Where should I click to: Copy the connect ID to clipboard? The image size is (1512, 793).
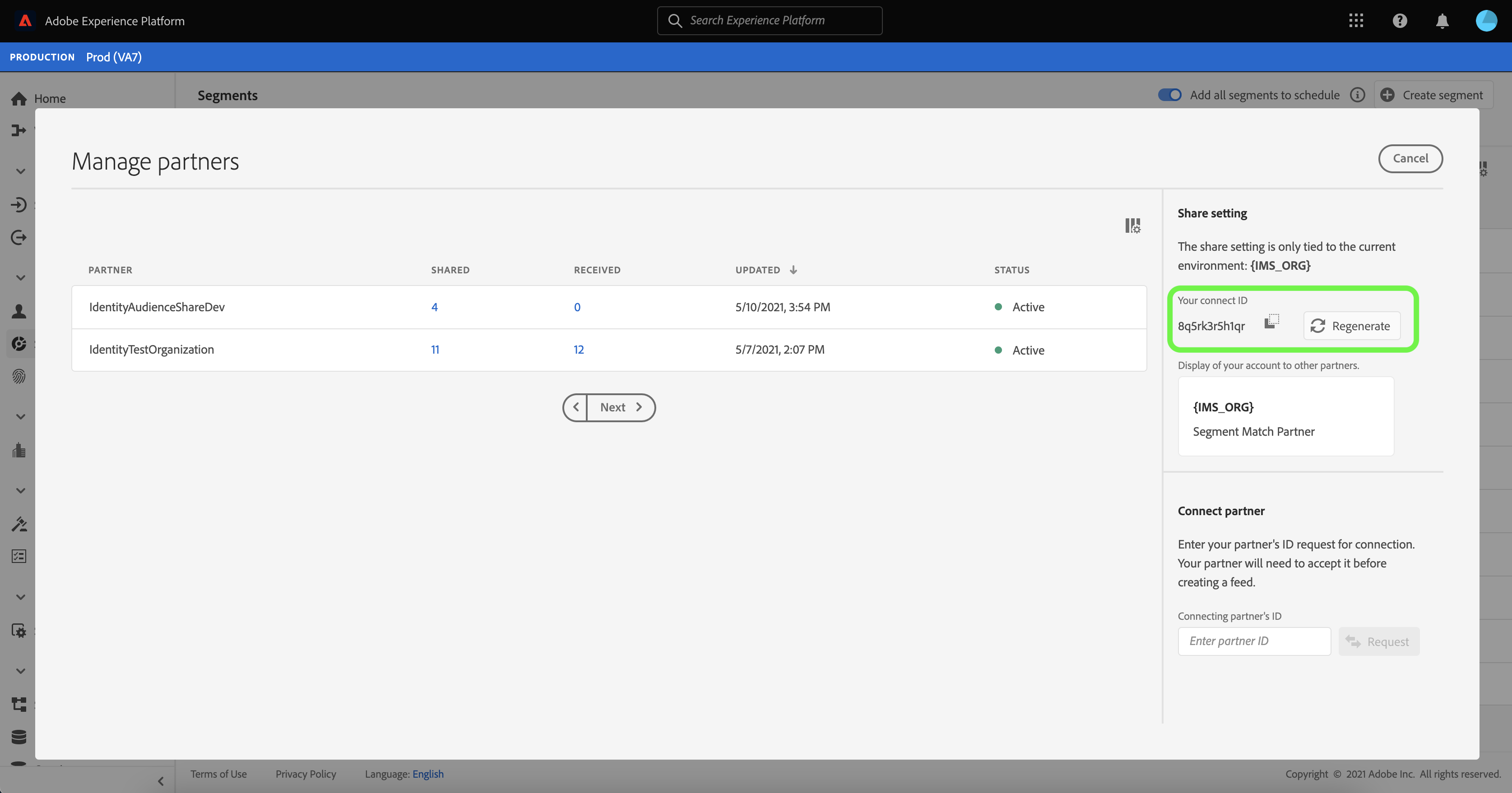1271,321
